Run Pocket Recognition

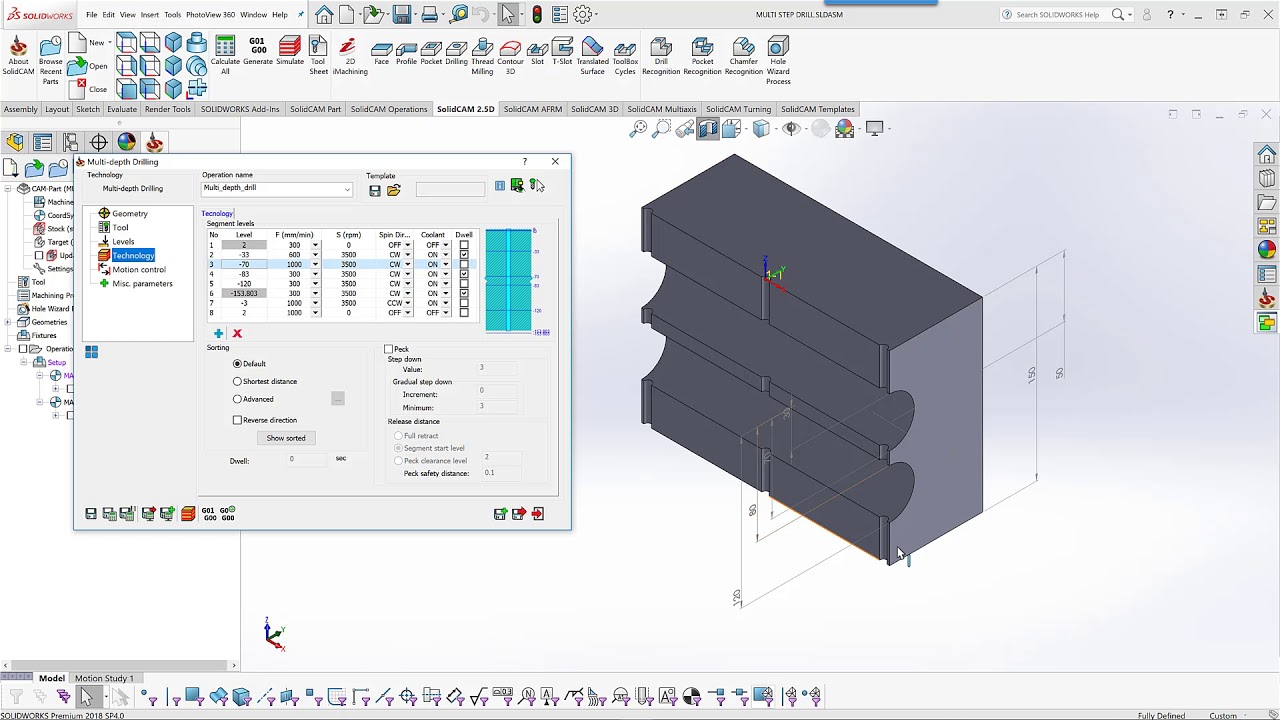tap(702, 55)
